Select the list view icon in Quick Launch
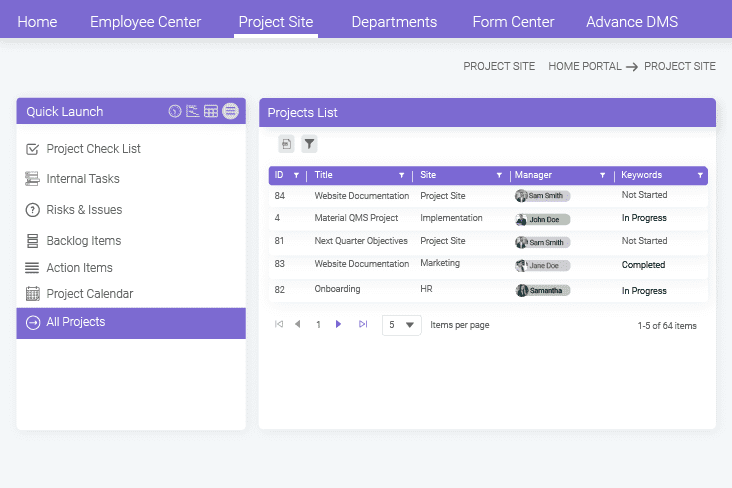The image size is (732, 488). [x=230, y=111]
